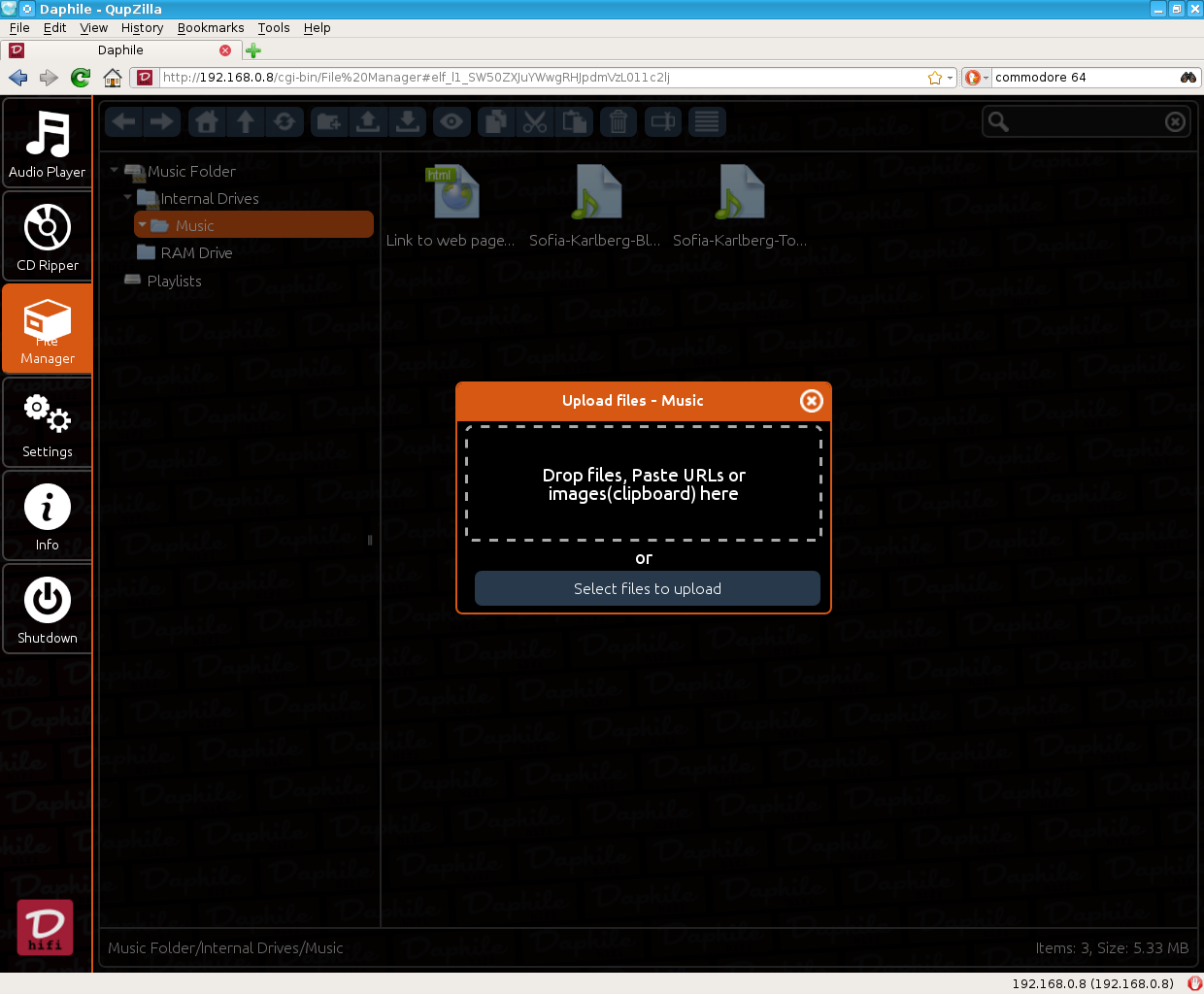Open the Tools menu
1204x994 pixels.
point(274,27)
